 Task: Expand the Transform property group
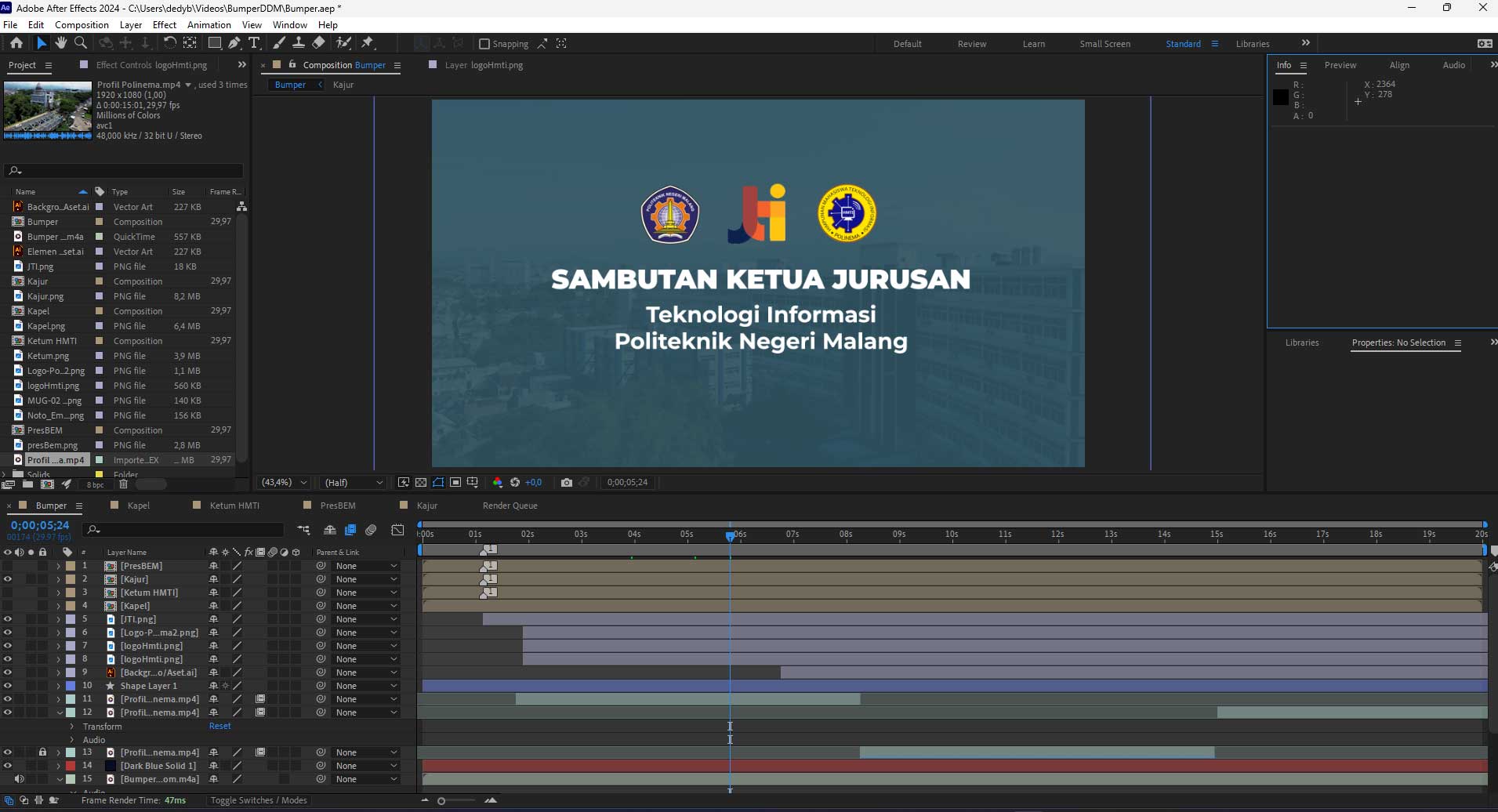pyautogui.click(x=72, y=727)
